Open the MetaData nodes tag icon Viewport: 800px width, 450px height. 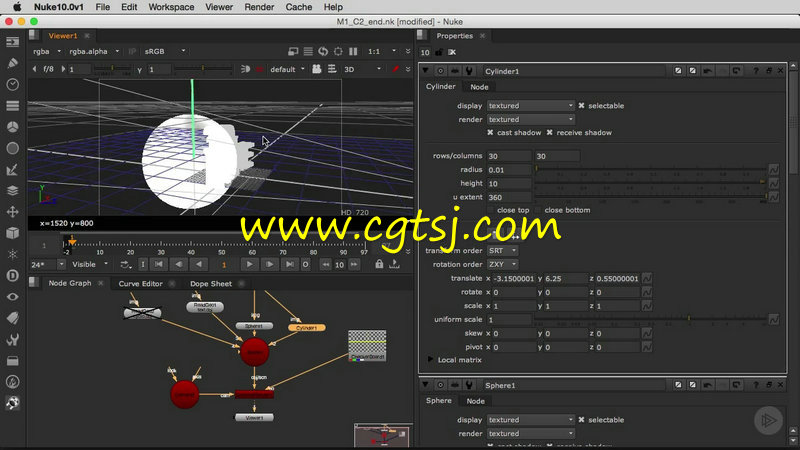click(x=12, y=318)
